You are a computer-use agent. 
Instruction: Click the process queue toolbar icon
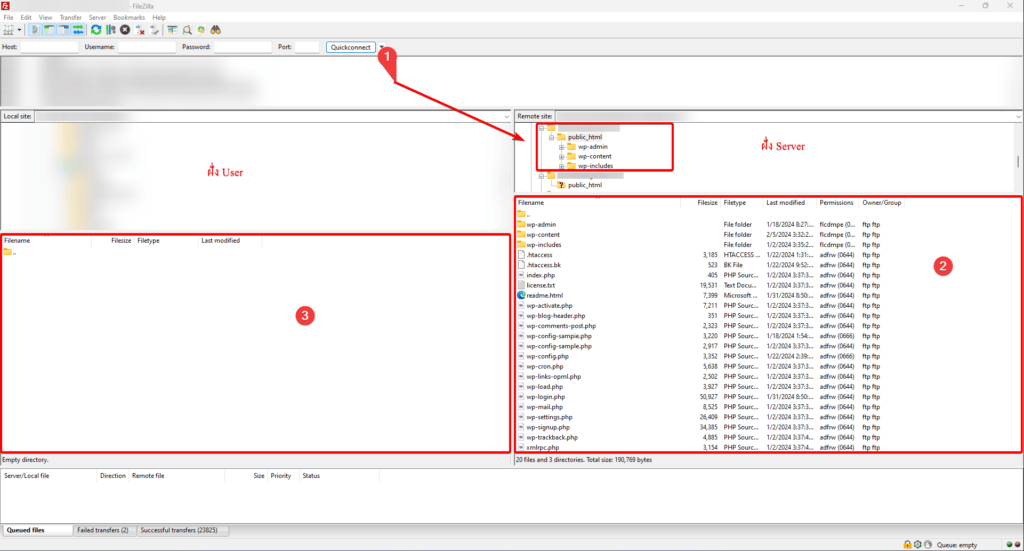110,30
